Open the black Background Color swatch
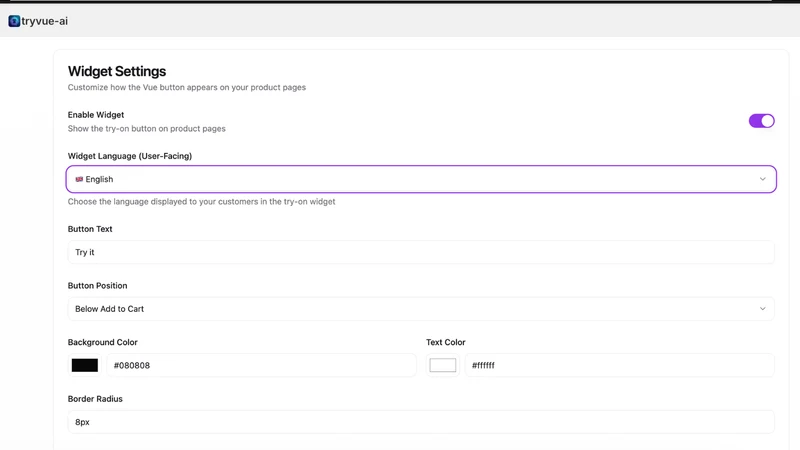The height and width of the screenshot is (450, 800). pyautogui.click(x=85, y=365)
